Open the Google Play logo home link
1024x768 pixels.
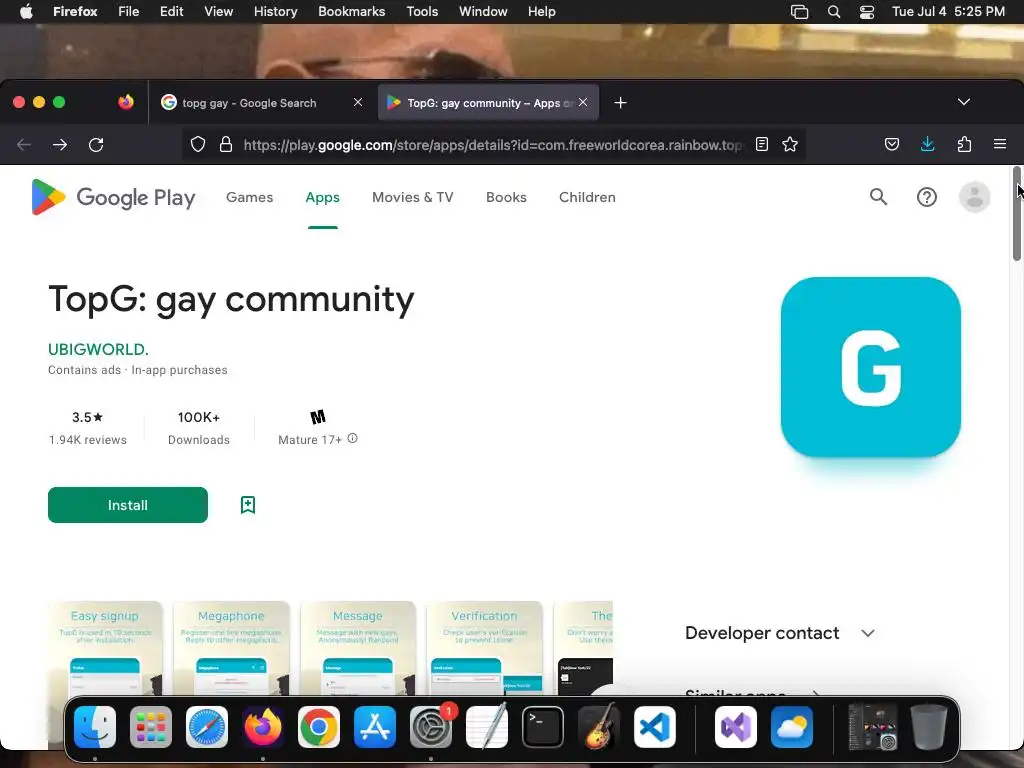coord(113,197)
